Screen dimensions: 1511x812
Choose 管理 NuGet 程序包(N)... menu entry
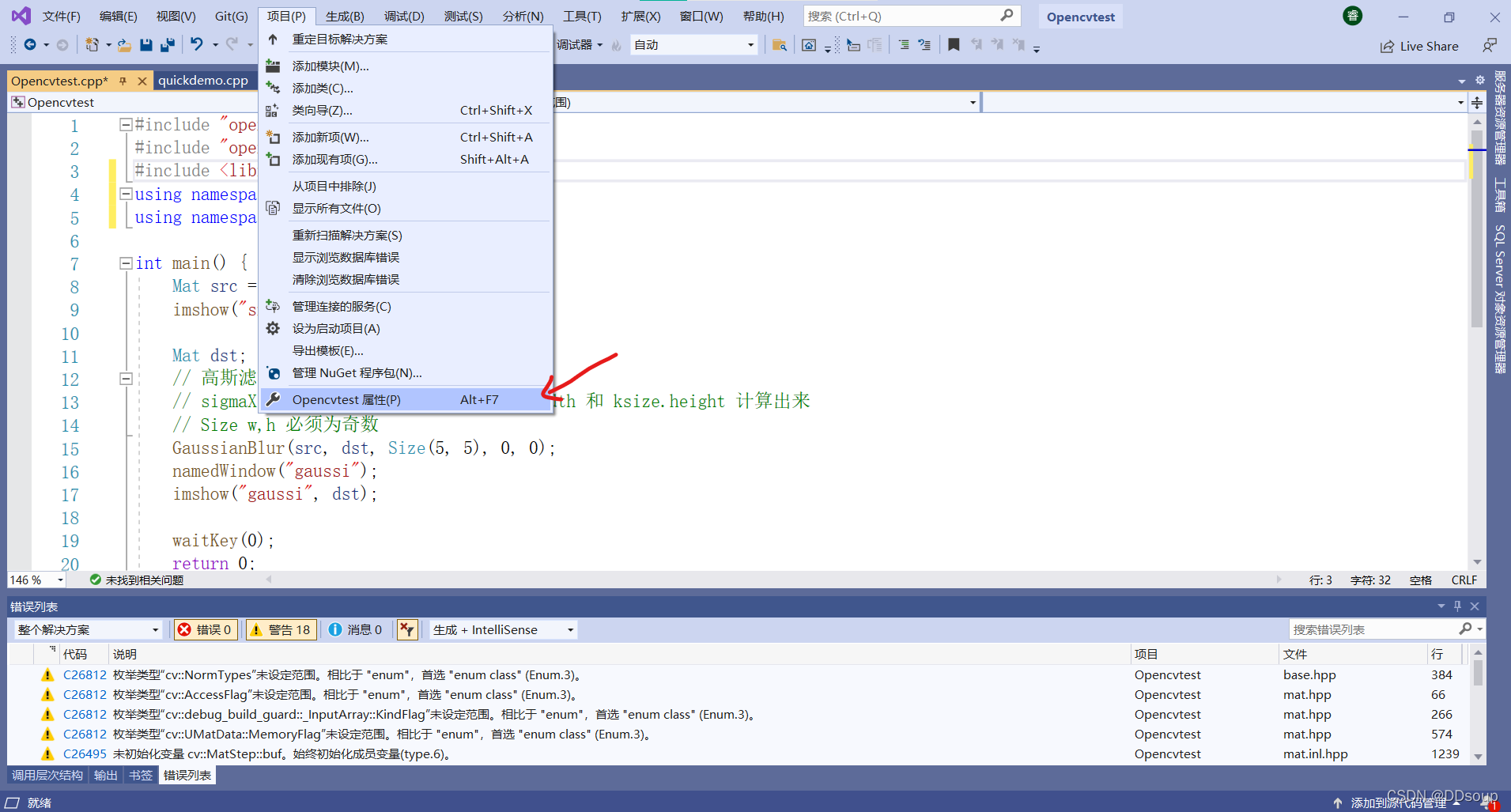(406, 372)
